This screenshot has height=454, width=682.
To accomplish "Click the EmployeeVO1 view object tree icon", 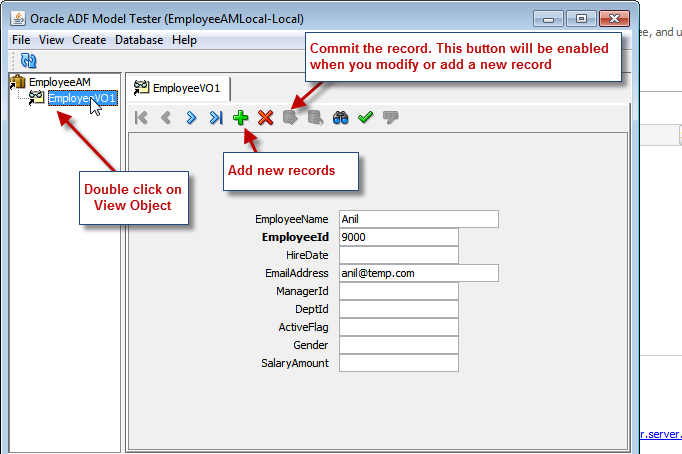I will (x=36, y=98).
